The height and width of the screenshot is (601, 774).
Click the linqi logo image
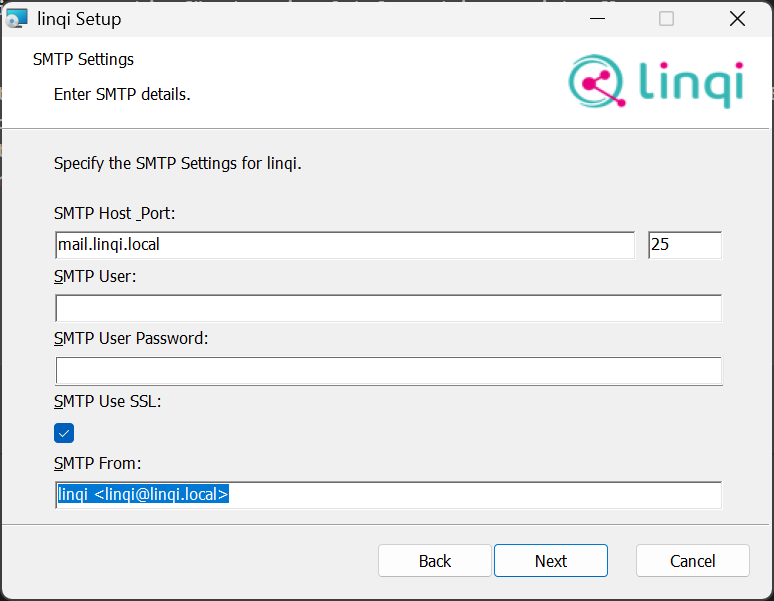(656, 81)
